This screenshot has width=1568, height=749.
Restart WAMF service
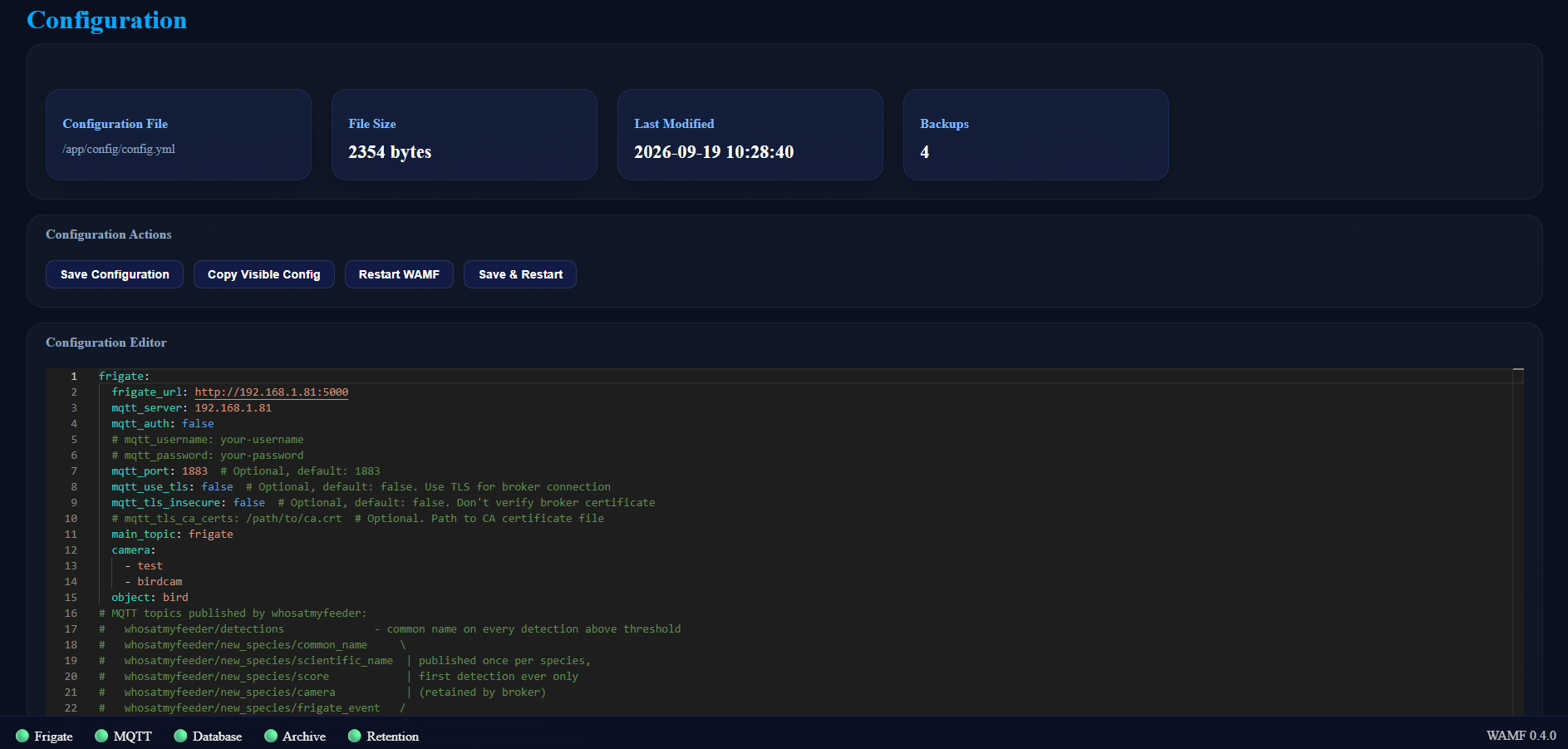point(399,274)
